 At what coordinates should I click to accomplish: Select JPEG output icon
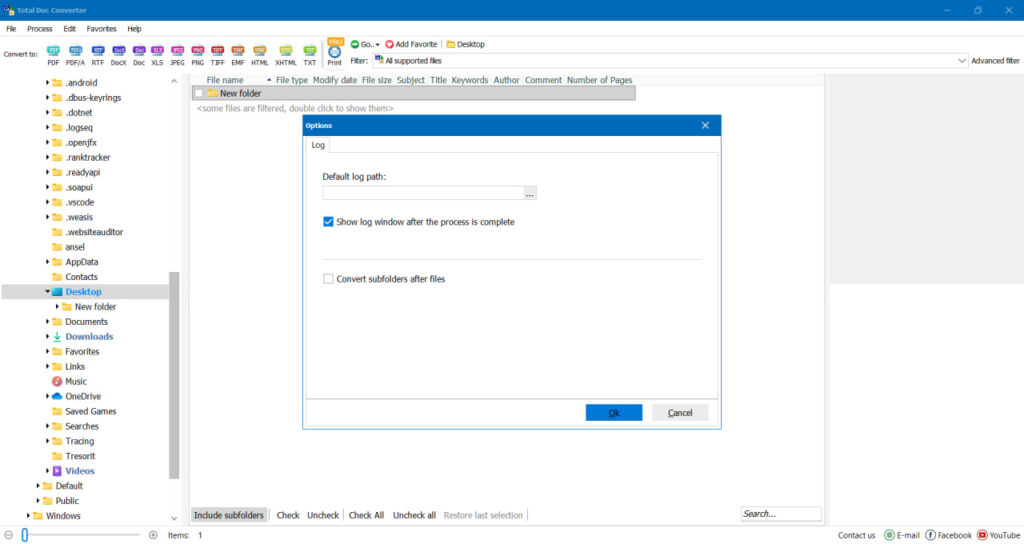[177, 55]
